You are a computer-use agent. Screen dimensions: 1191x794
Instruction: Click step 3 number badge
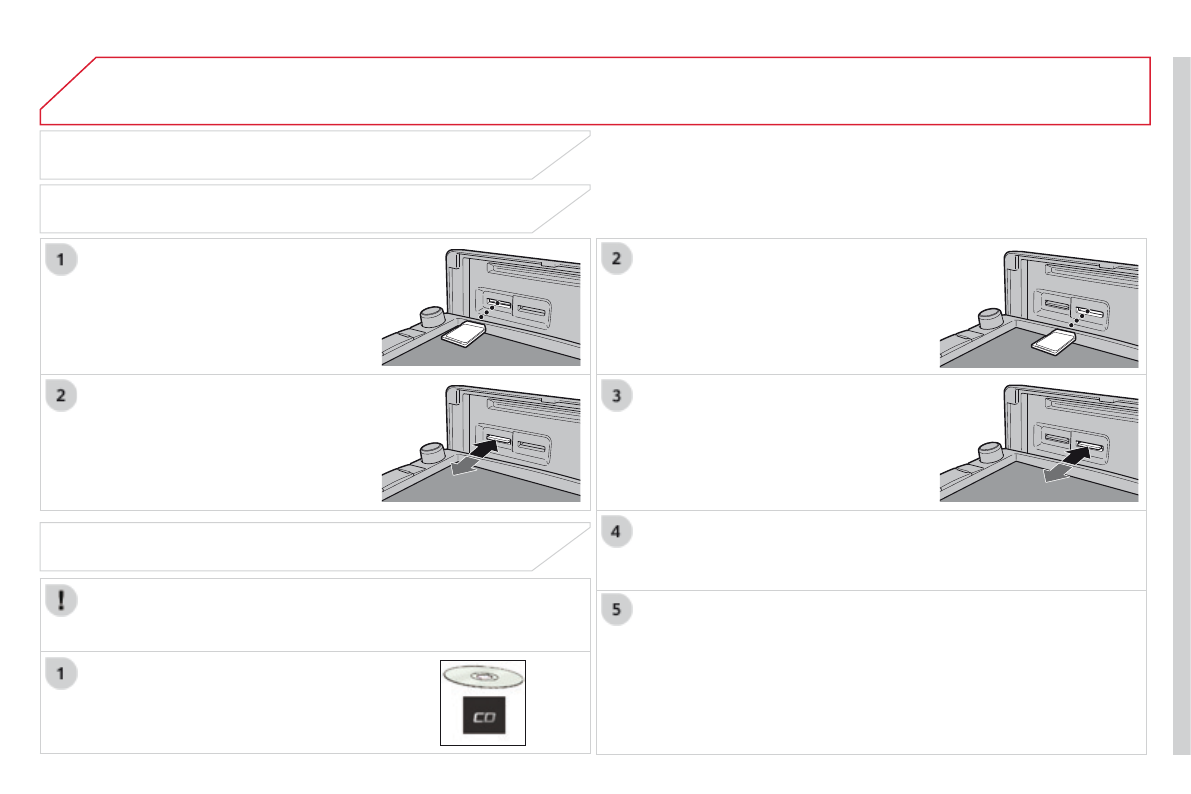pos(617,396)
